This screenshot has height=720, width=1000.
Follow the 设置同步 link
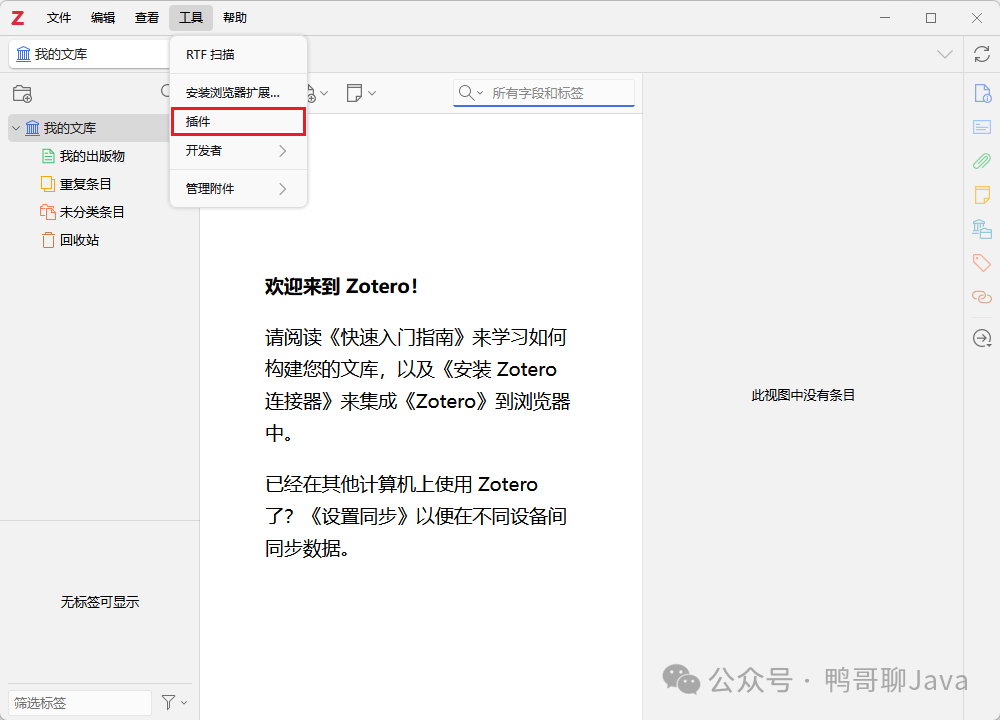tap(359, 517)
